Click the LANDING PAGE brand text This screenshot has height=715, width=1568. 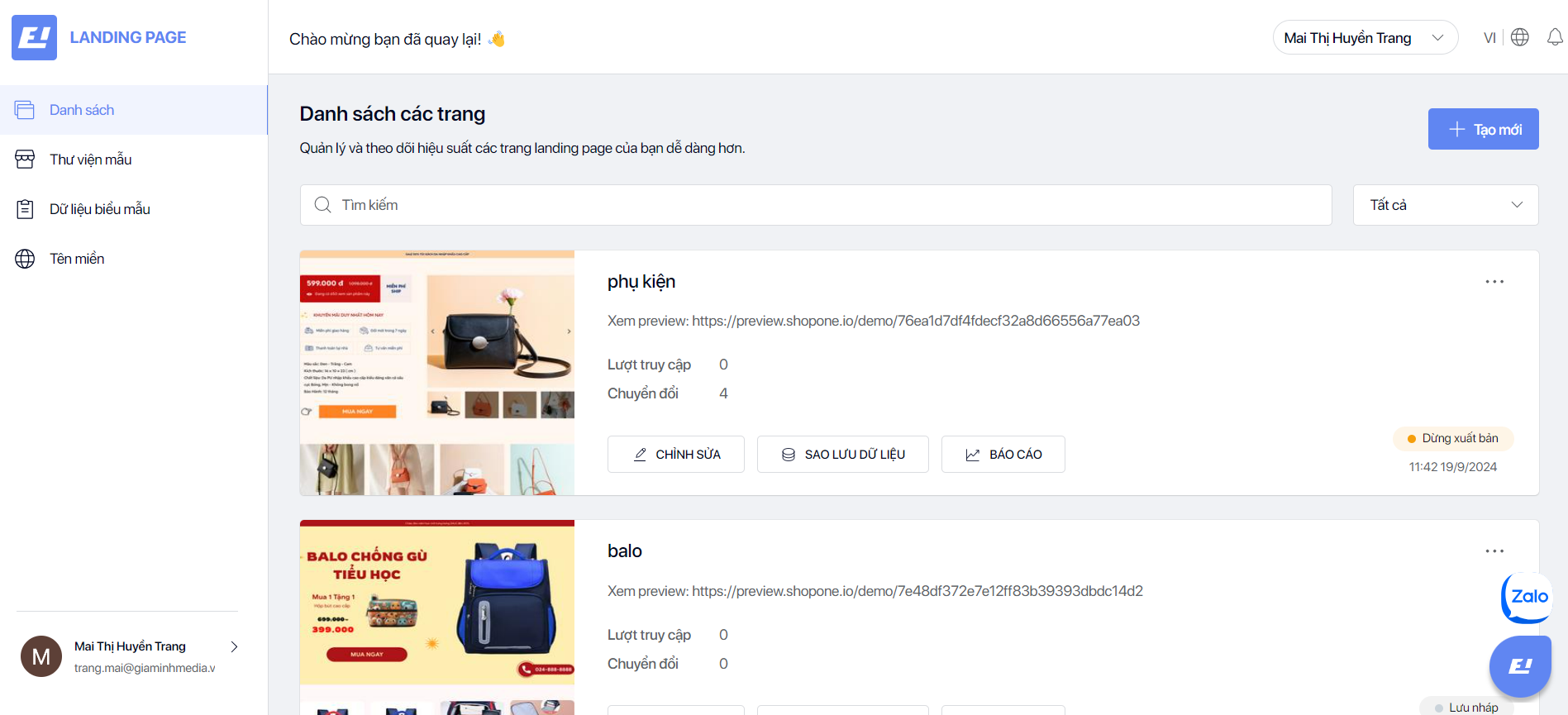[128, 37]
